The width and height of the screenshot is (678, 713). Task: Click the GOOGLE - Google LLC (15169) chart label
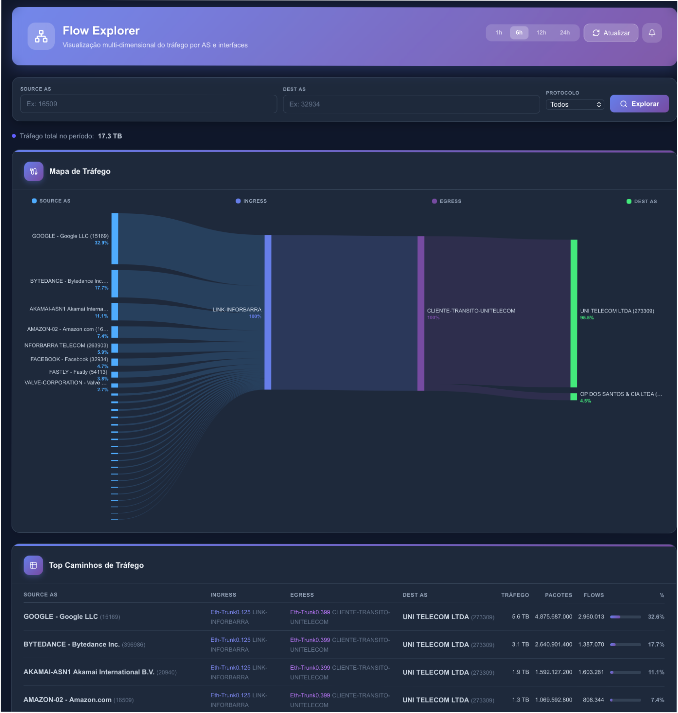pyautogui.click(x=70, y=236)
